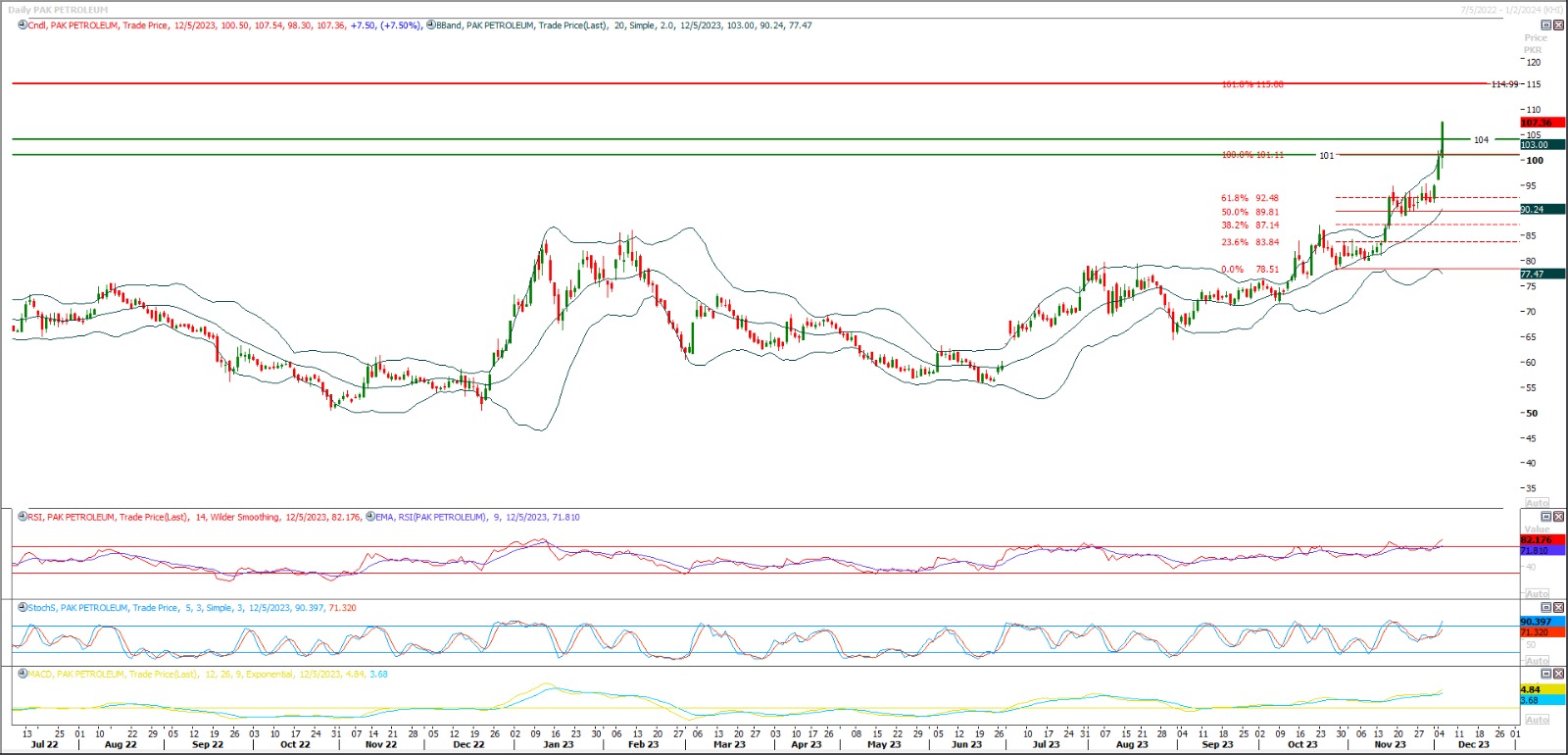The image size is (1568, 755).
Task: Click the 38.2% 87.14 Fibonacci label
Action: (x=1249, y=226)
